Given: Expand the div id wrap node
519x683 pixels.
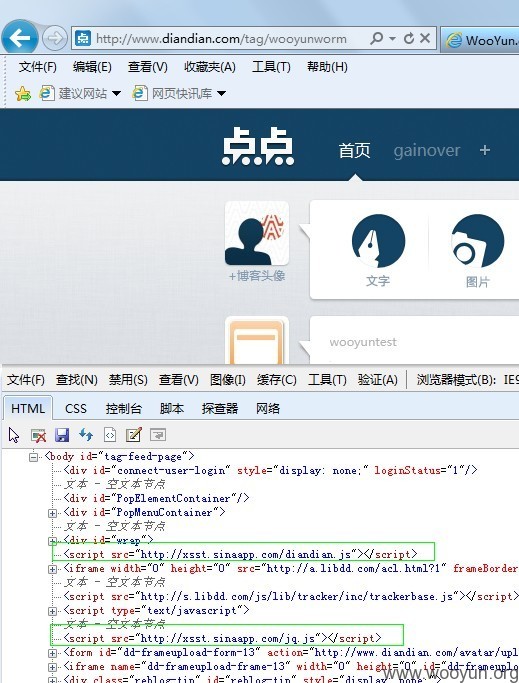Looking at the screenshot, I should pyautogui.click(x=52, y=541).
